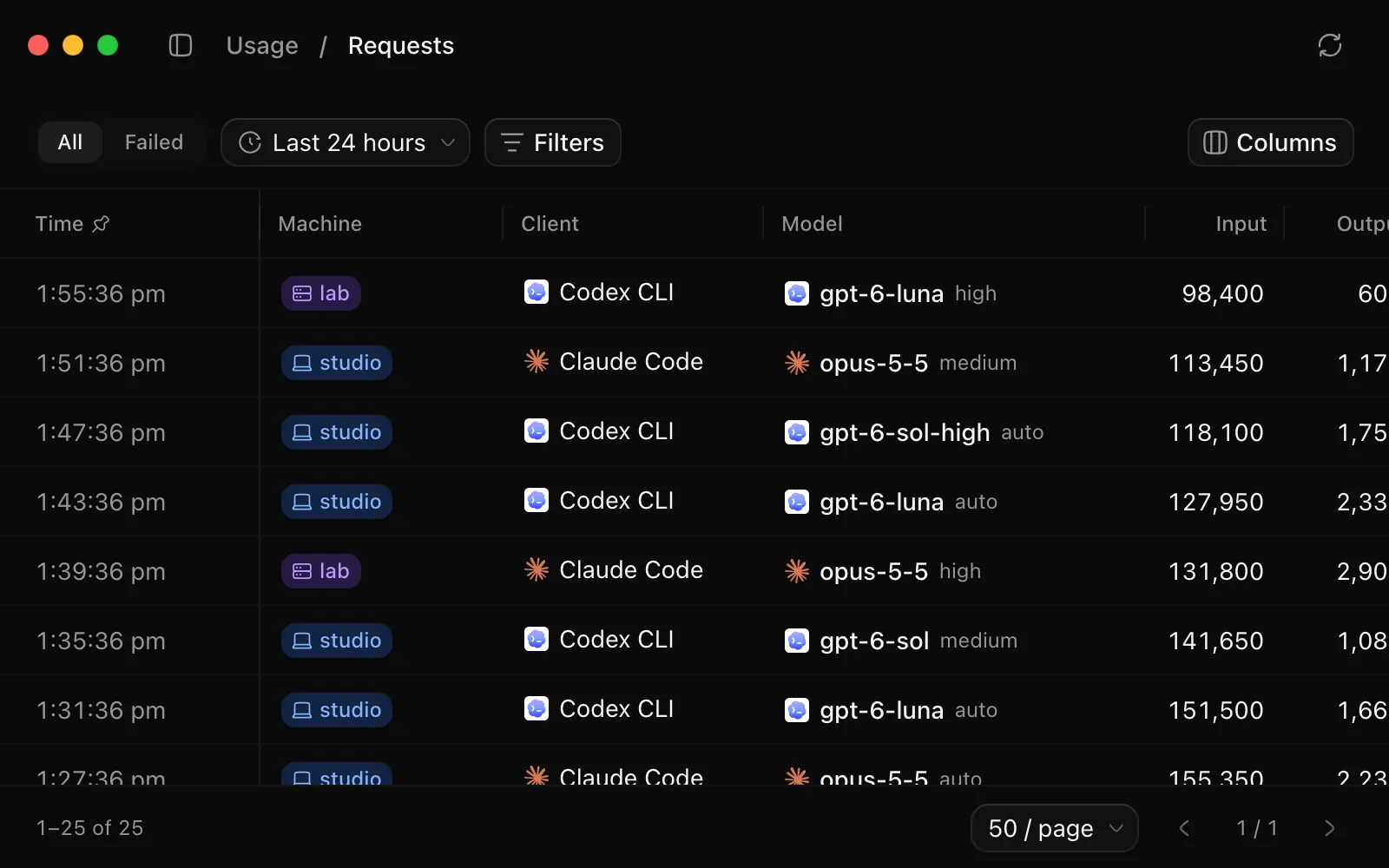Switch to the All tab

click(x=70, y=142)
